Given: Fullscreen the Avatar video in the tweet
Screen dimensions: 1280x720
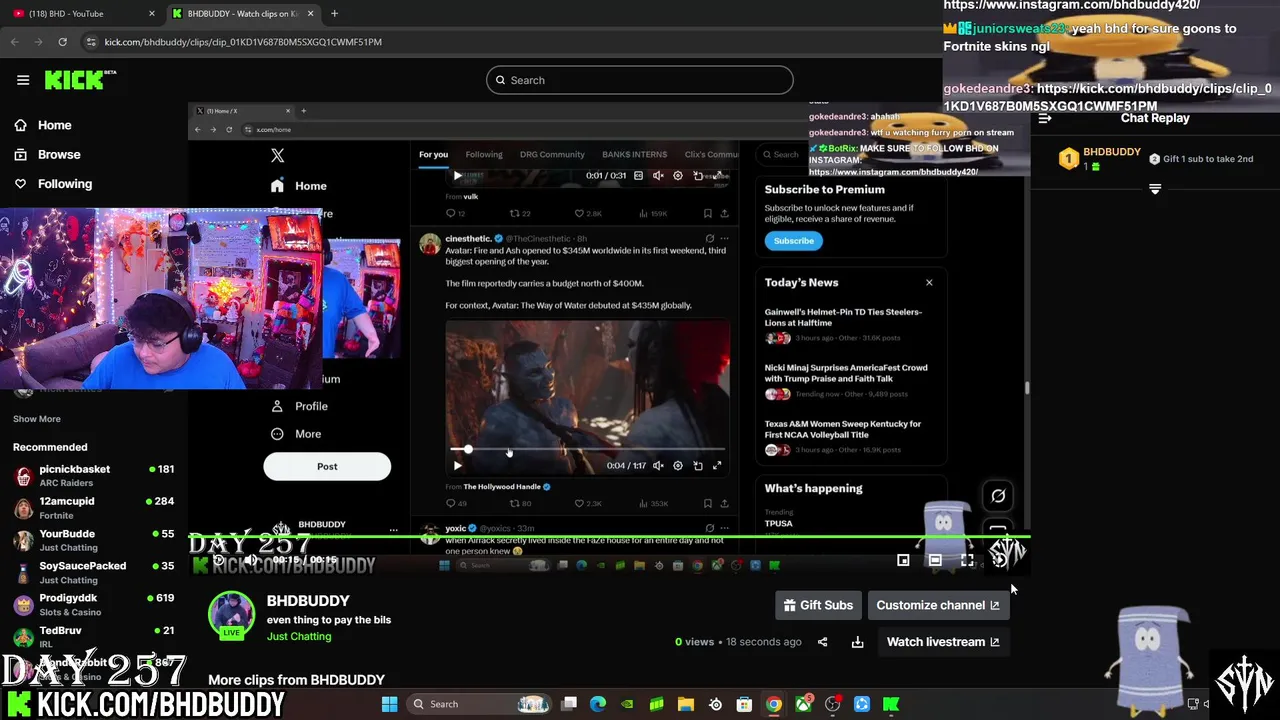Looking at the screenshot, I should pos(717,465).
